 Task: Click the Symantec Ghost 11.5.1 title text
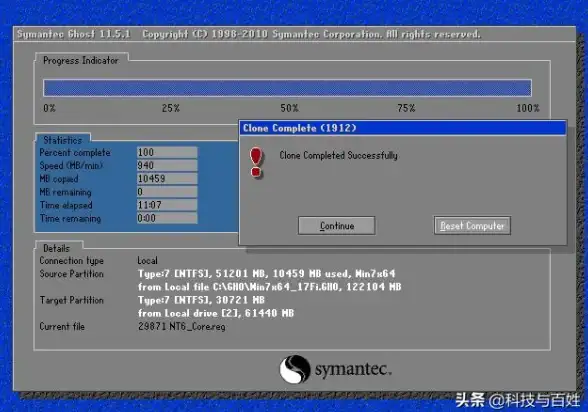point(74,34)
